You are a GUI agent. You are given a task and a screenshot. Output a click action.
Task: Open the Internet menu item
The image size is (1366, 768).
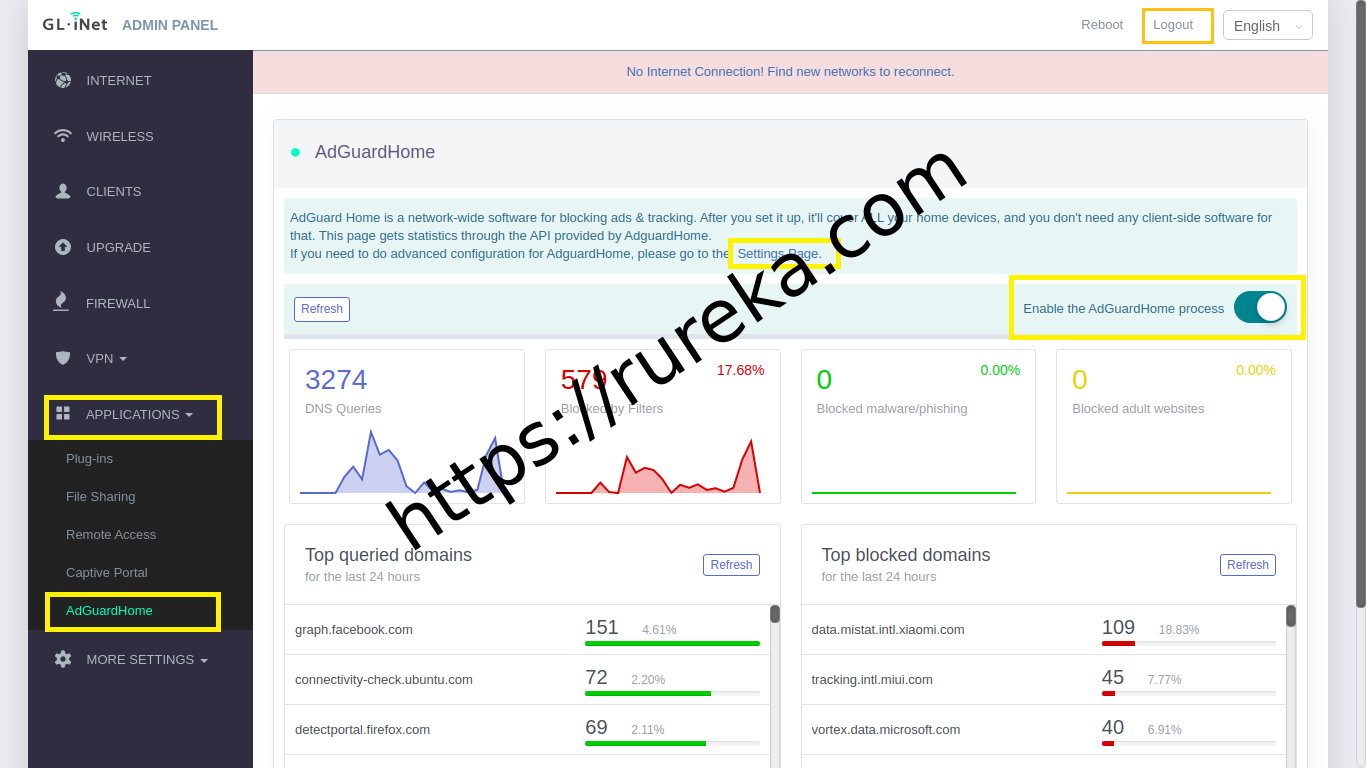119,80
